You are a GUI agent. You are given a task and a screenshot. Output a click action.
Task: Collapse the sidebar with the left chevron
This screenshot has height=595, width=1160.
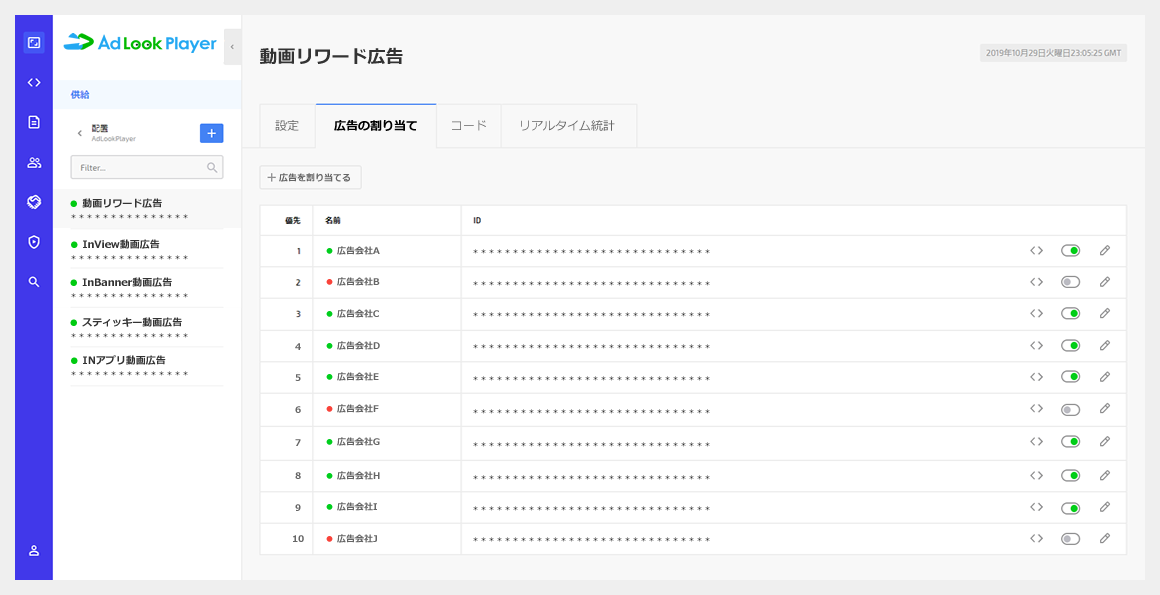coord(231,45)
